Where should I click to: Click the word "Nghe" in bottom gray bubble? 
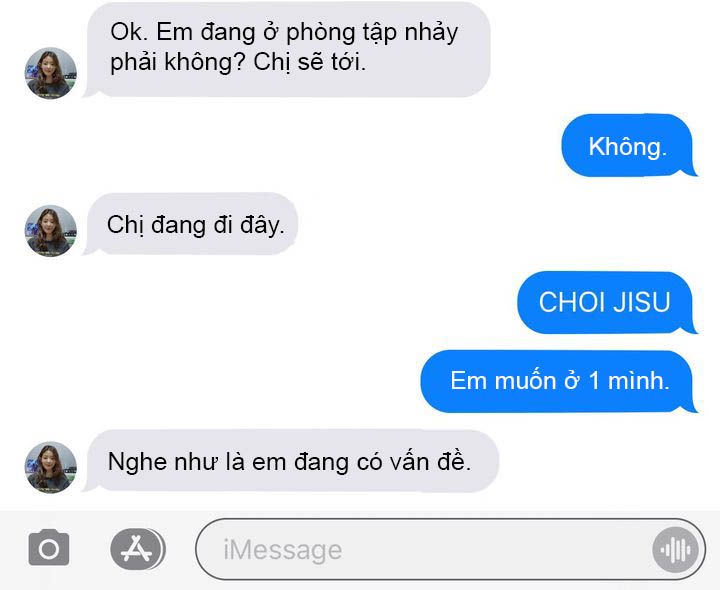click(x=137, y=462)
